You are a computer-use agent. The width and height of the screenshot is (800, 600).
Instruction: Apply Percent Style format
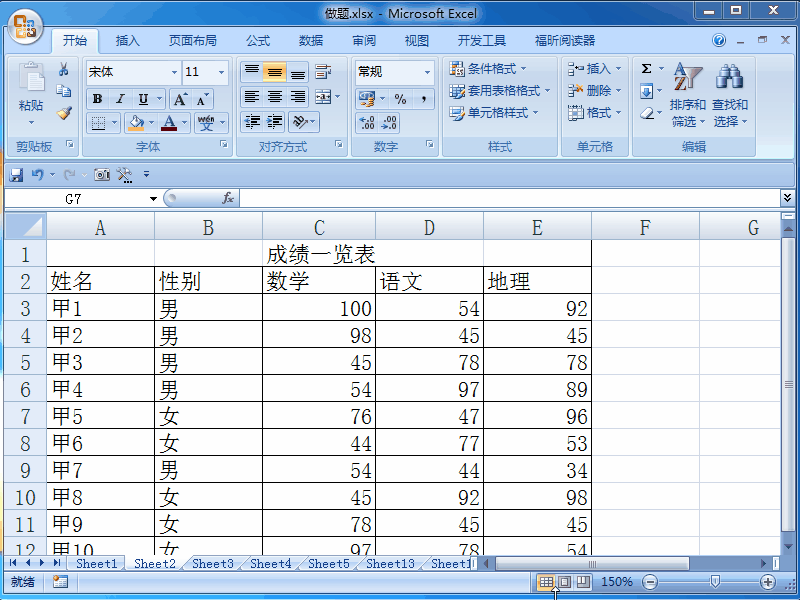[x=401, y=99]
